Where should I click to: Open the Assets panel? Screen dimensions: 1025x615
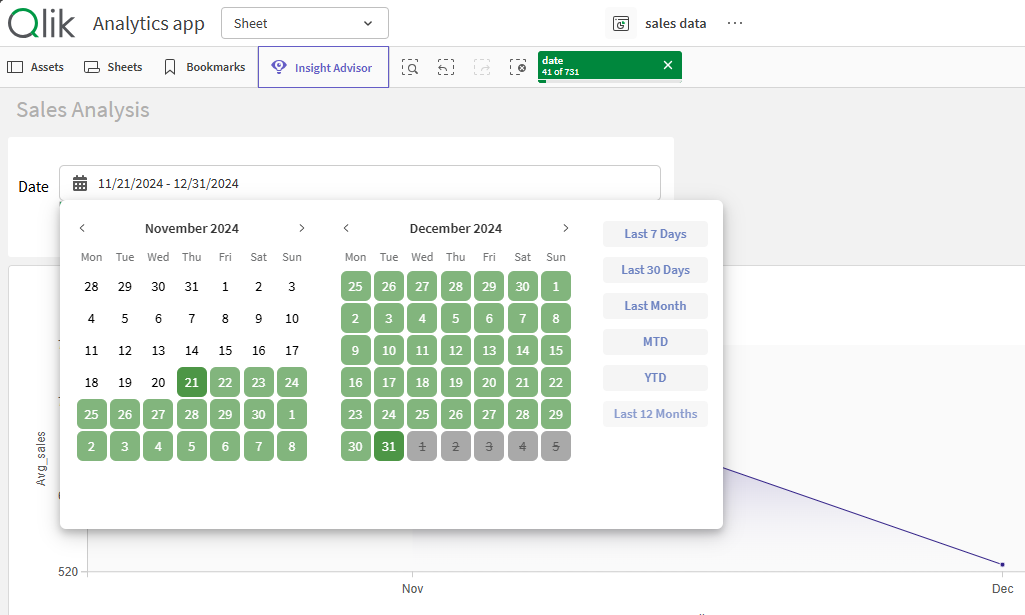(x=35, y=67)
